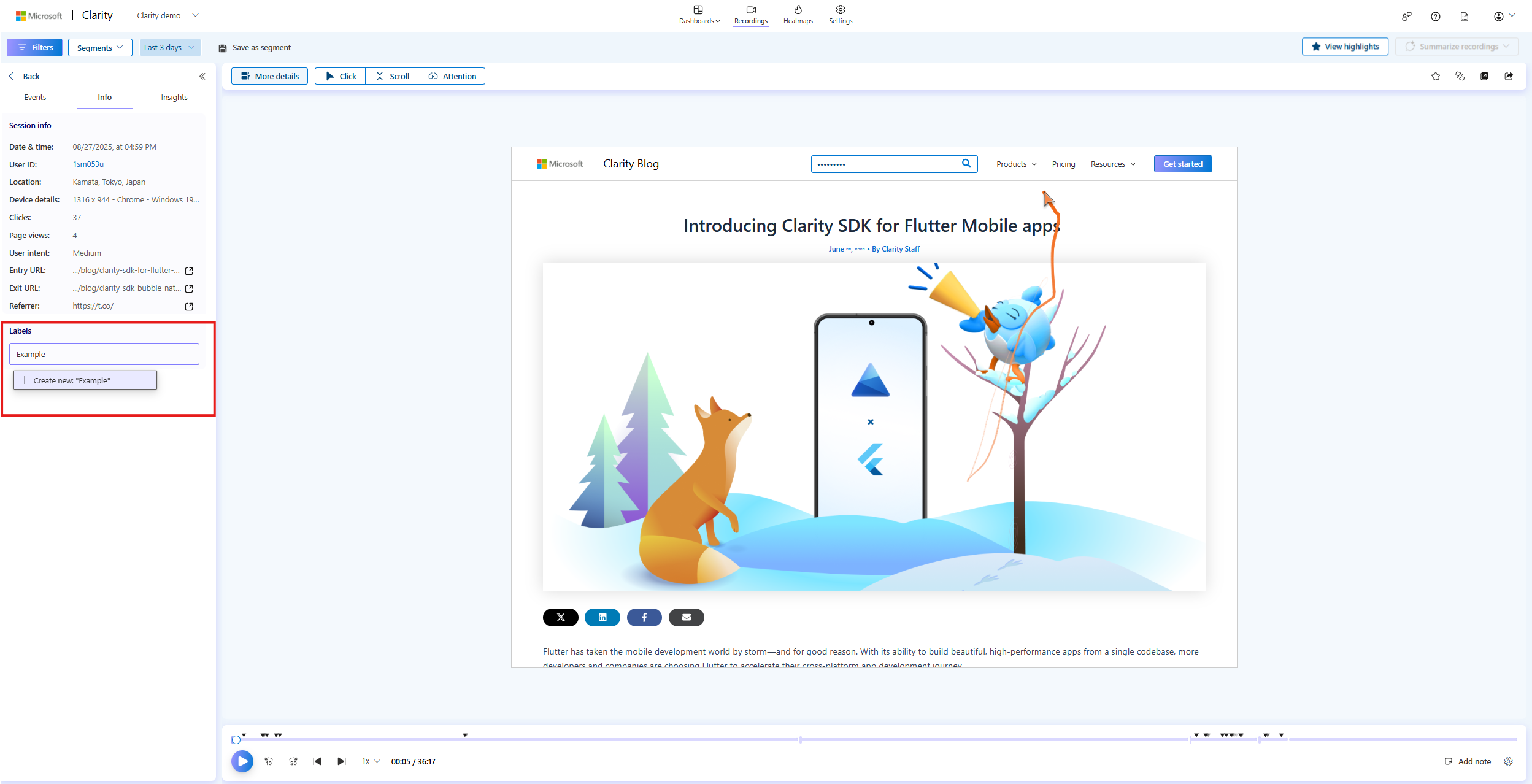This screenshot has width=1532, height=784.
Task: Play the session recording
Action: point(242,761)
